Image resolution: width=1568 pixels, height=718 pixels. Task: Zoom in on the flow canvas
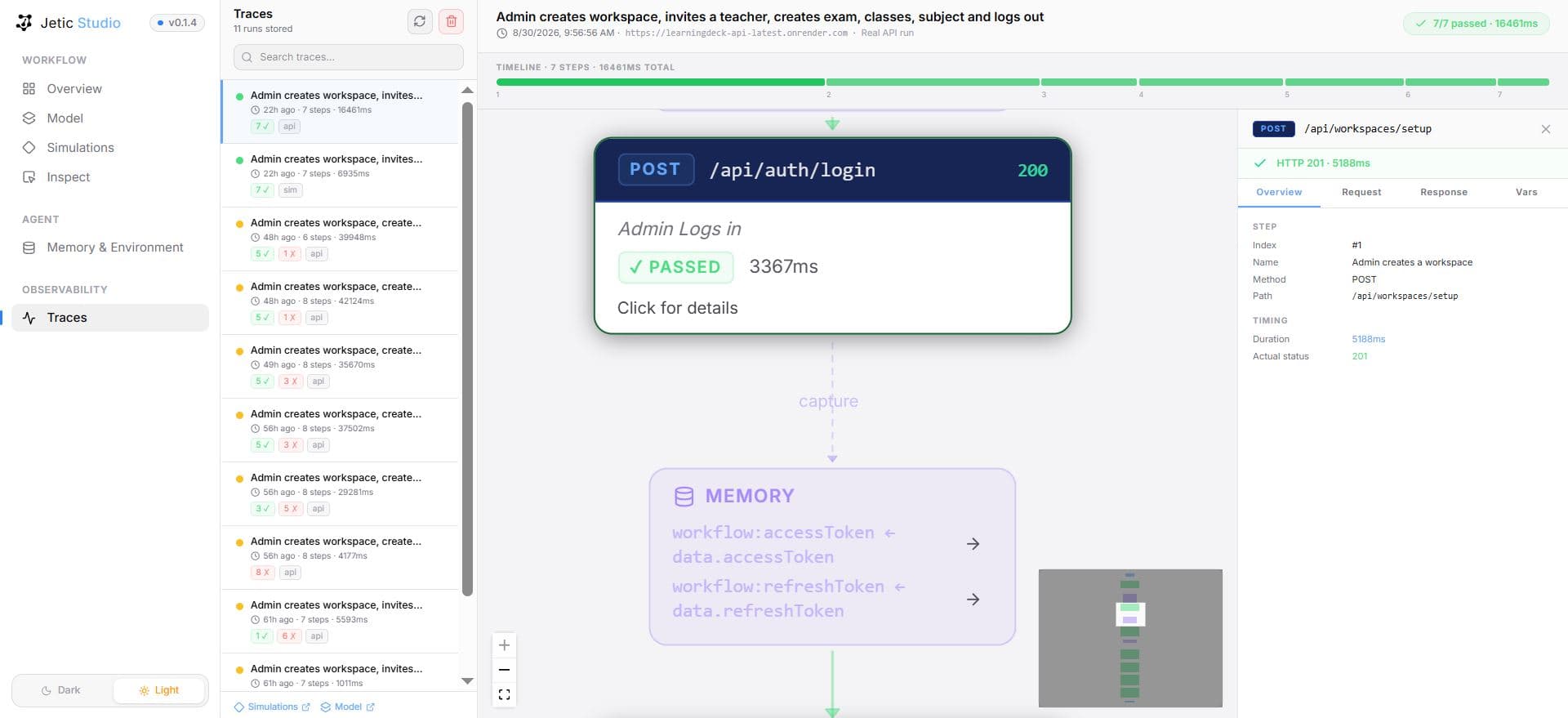tap(505, 645)
